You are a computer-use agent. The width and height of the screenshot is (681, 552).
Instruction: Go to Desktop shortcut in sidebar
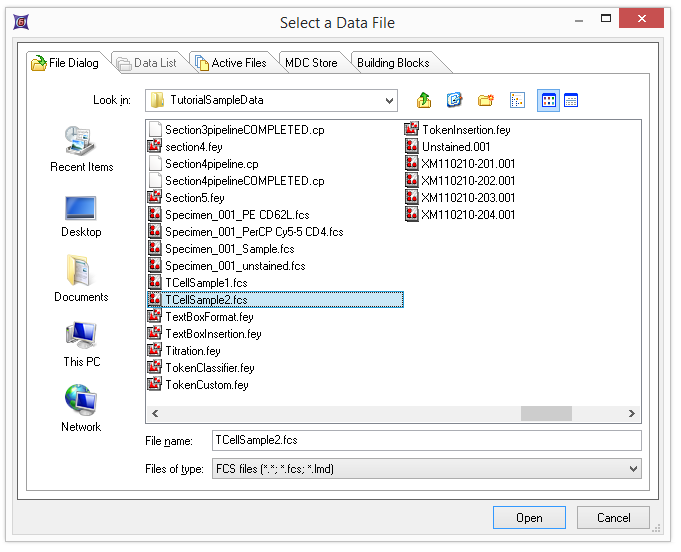pyautogui.click(x=81, y=215)
